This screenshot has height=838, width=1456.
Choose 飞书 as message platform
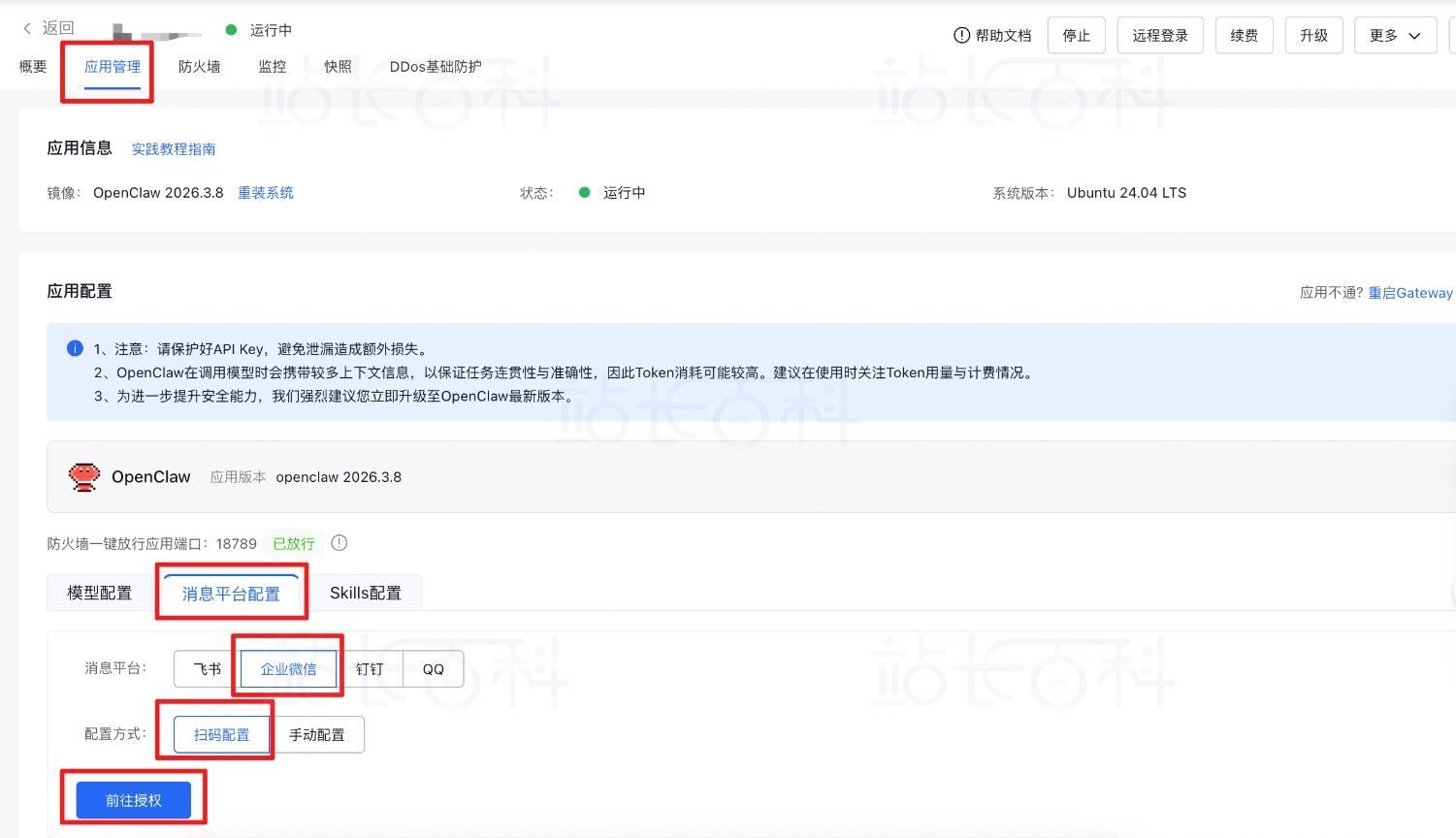(x=208, y=669)
